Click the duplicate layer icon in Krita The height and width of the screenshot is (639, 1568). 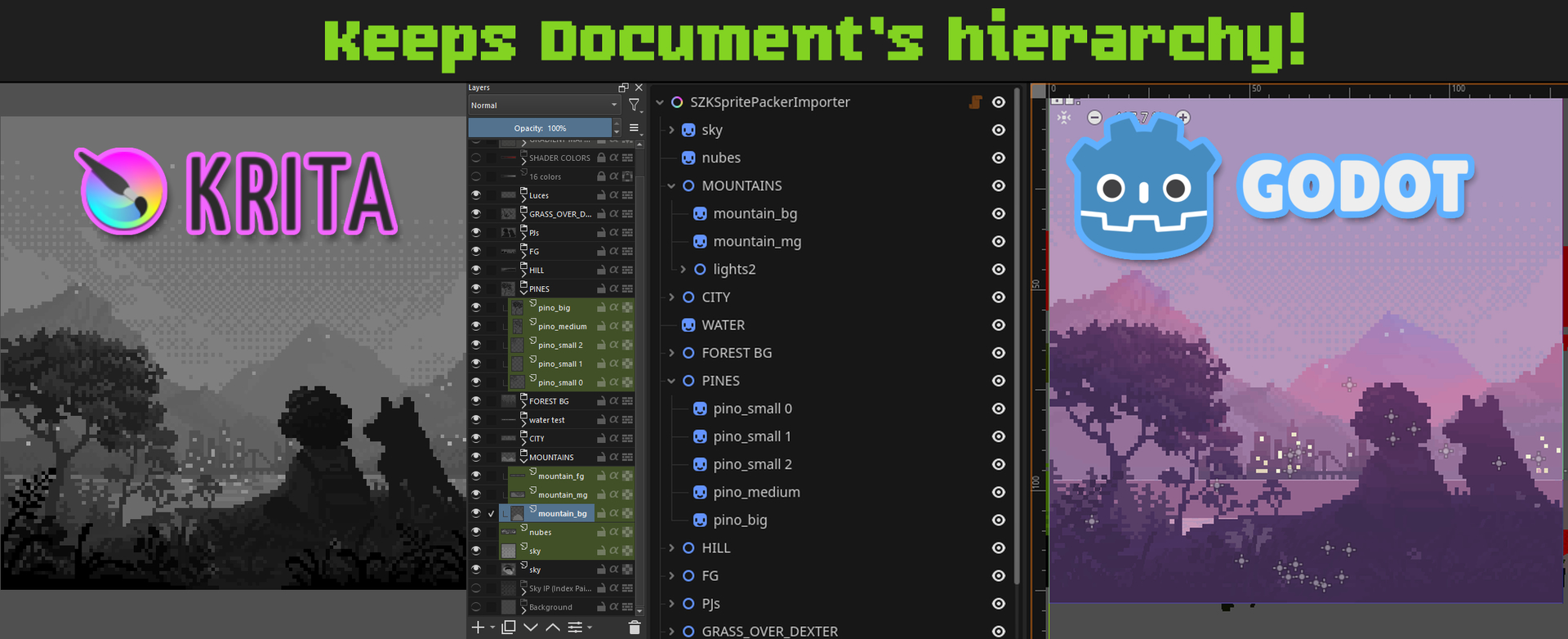pos(508,628)
